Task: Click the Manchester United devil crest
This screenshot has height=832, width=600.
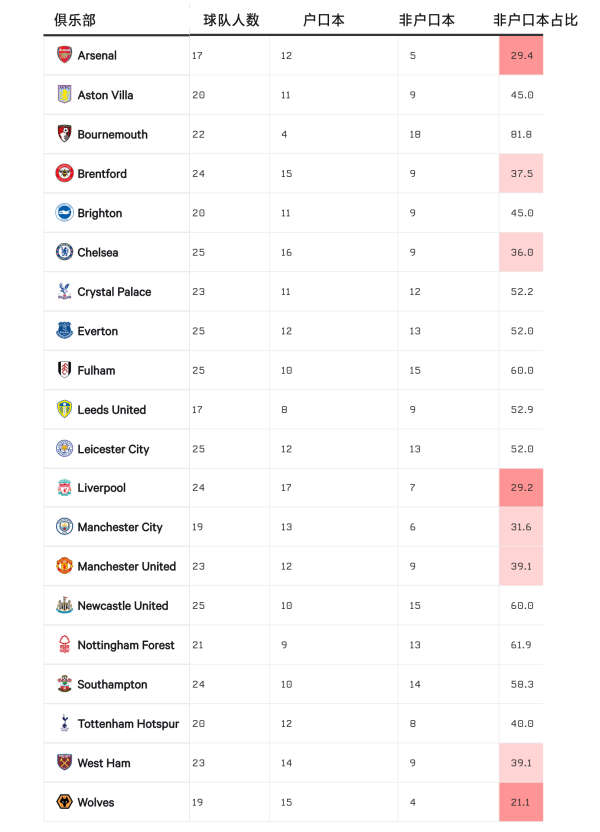Action: (64, 566)
